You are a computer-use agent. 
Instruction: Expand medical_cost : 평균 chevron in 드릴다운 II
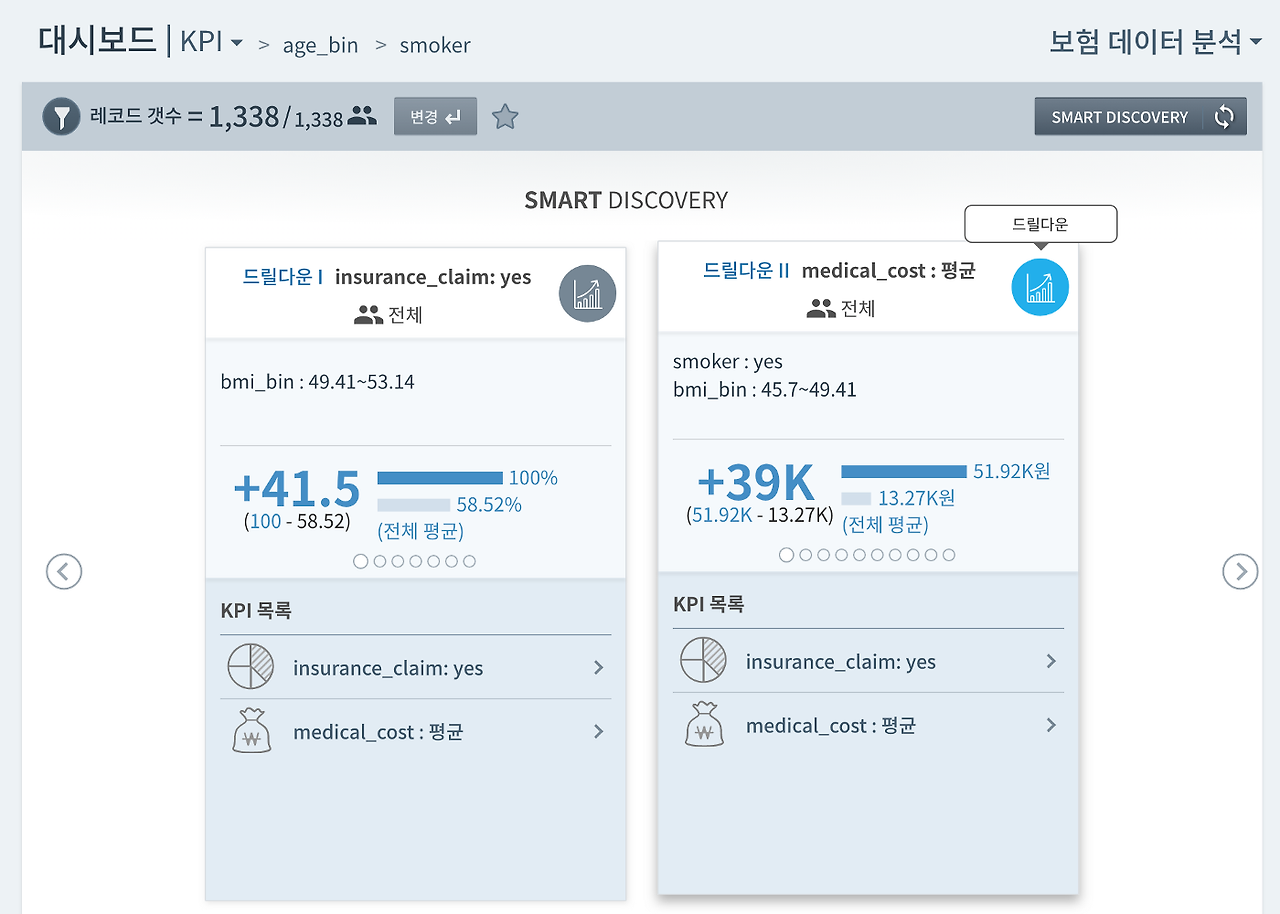click(1051, 725)
